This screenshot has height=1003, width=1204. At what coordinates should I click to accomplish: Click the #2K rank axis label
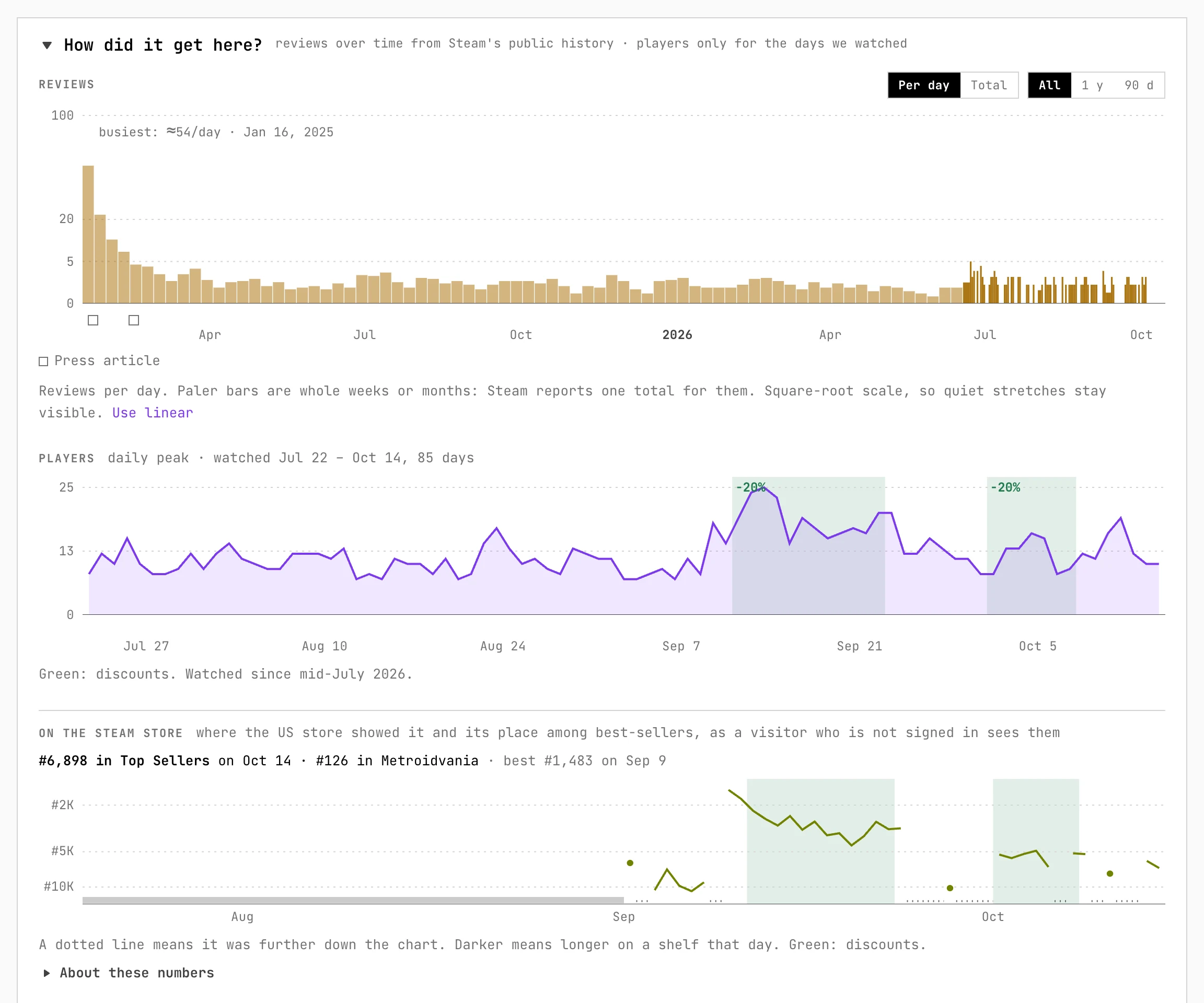pyautogui.click(x=63, y=804)
